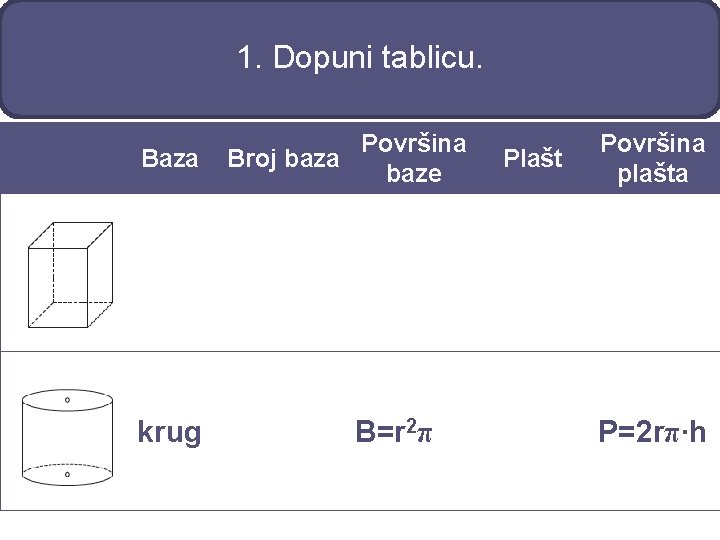Select the 'Površina plašta' column header
The width and height of the screenshot is (720, 540).
pyautogui.click(x=652, y=158)
